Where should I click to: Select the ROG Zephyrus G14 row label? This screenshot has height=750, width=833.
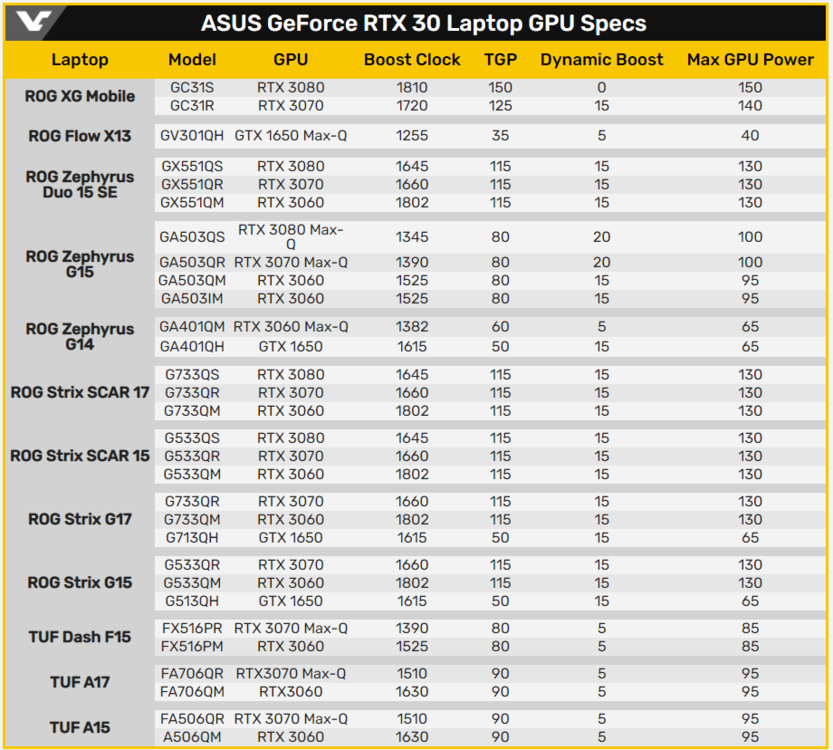[80, 336]
